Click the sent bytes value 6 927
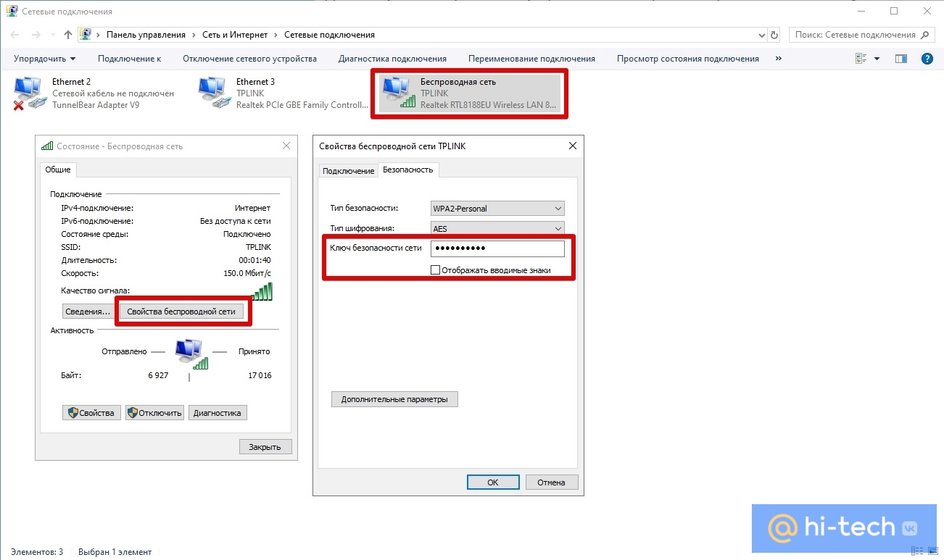The height and width of the screenshot is (560, 944). 158,375
